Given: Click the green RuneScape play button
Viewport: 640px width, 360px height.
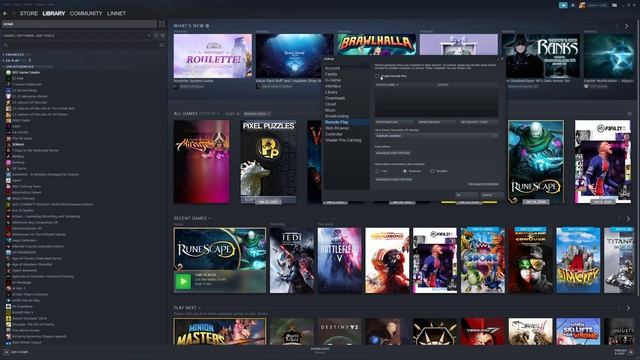Looking at the screenshot, I should click(x=183, y=281).
